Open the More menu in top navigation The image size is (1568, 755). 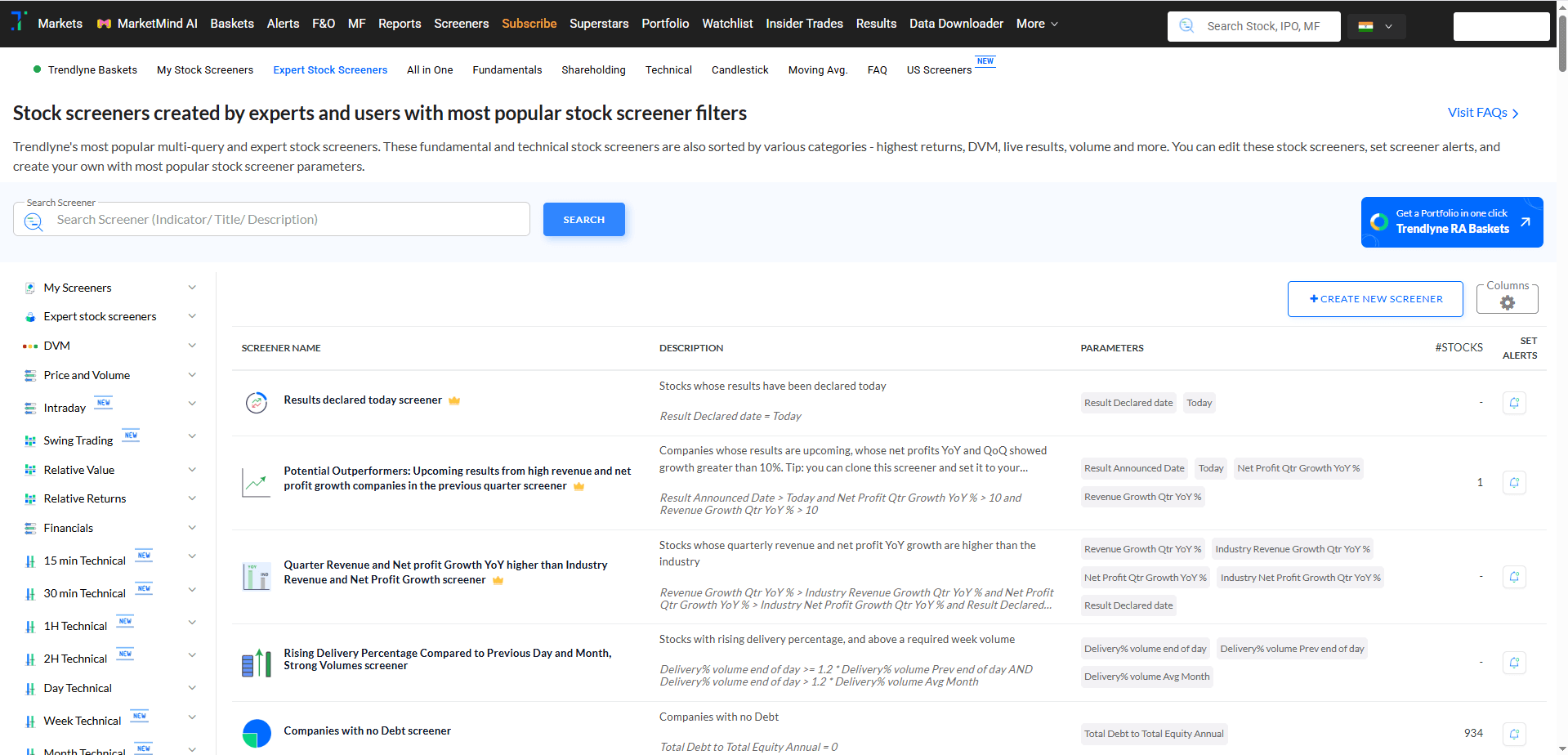click(1036, 24)
